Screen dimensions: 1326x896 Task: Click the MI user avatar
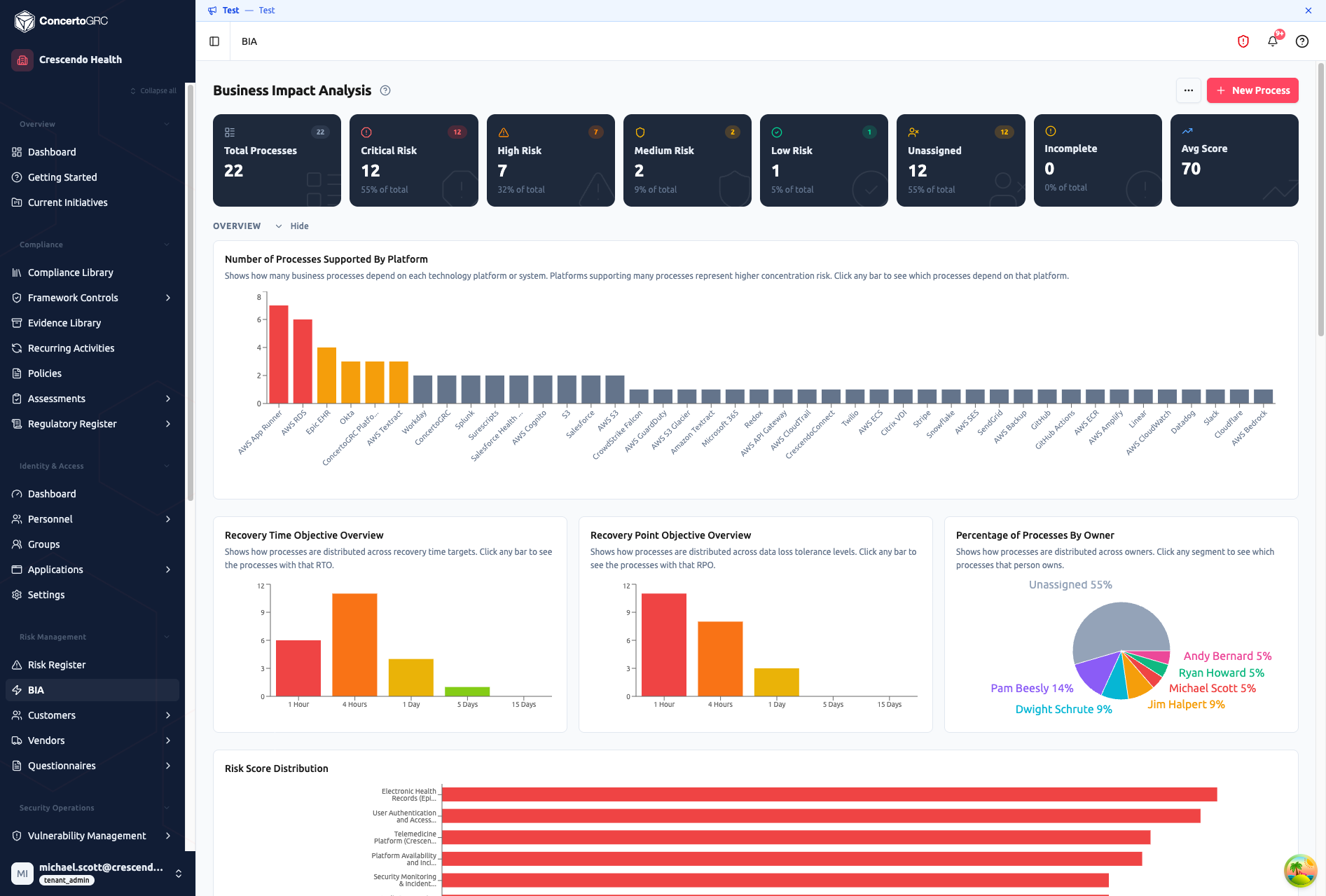[x=22, y=874]
